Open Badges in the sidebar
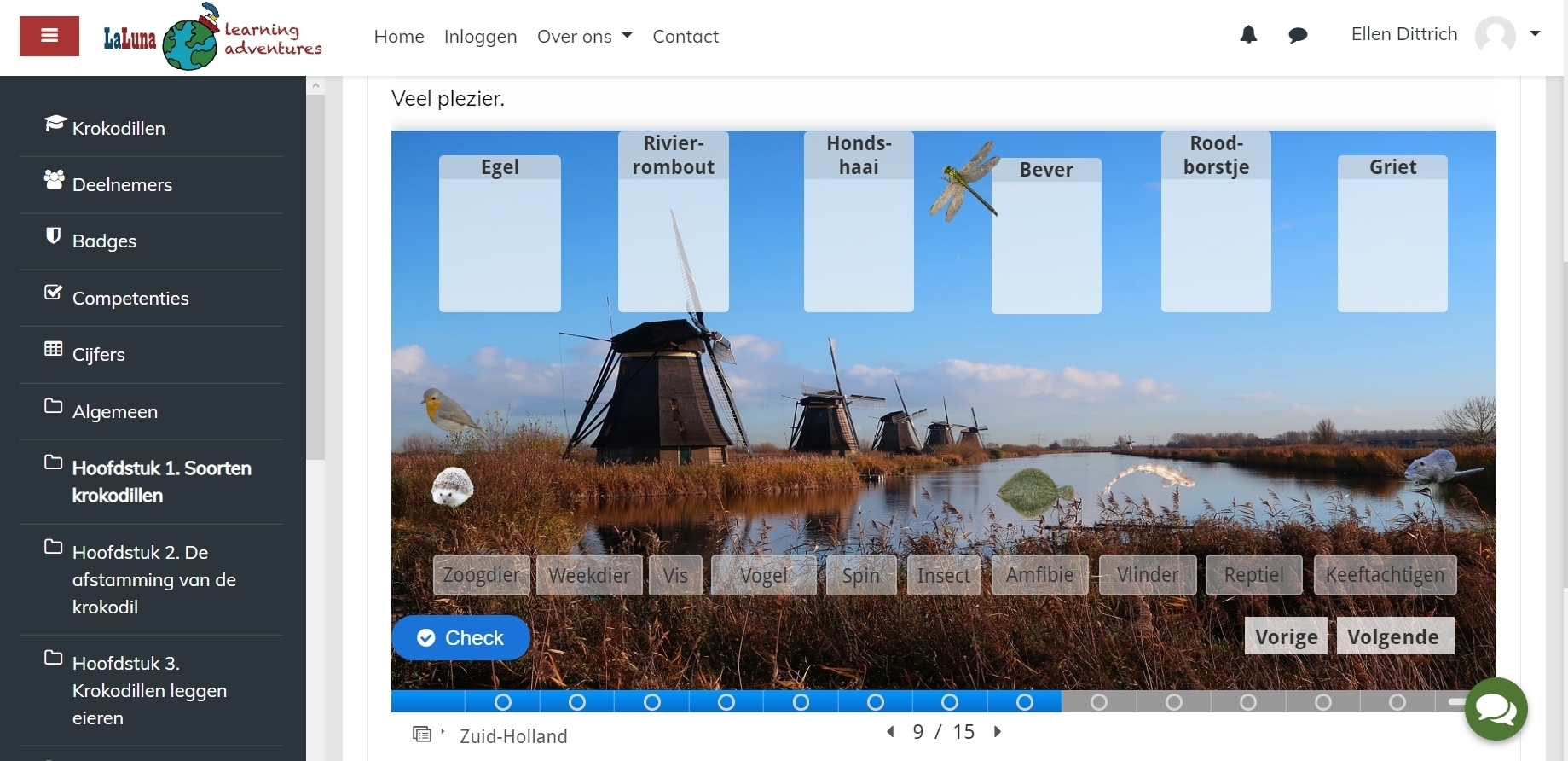 coord(104,241)
